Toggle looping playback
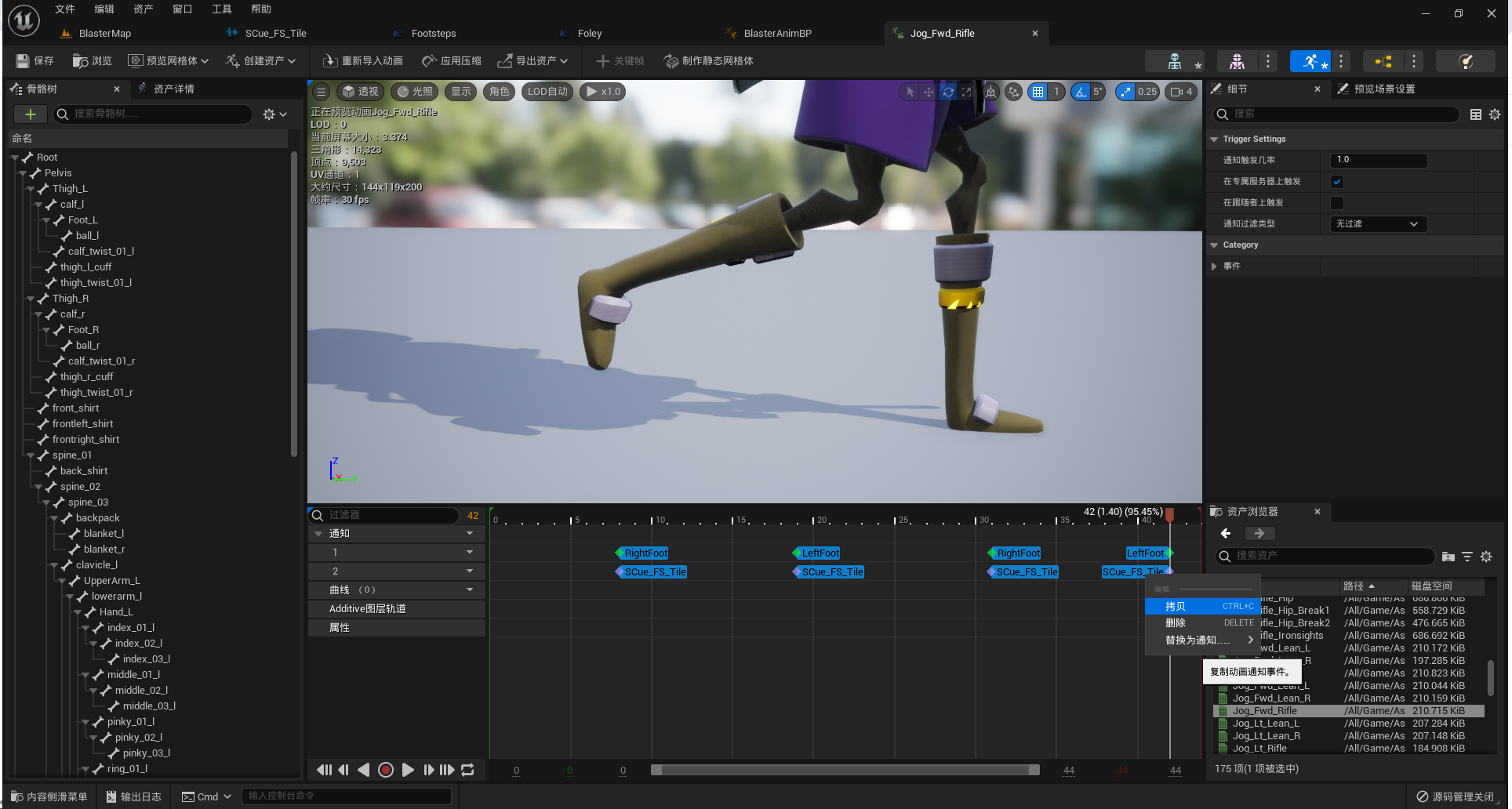The image size is (1512, 809). pos(467,770)
